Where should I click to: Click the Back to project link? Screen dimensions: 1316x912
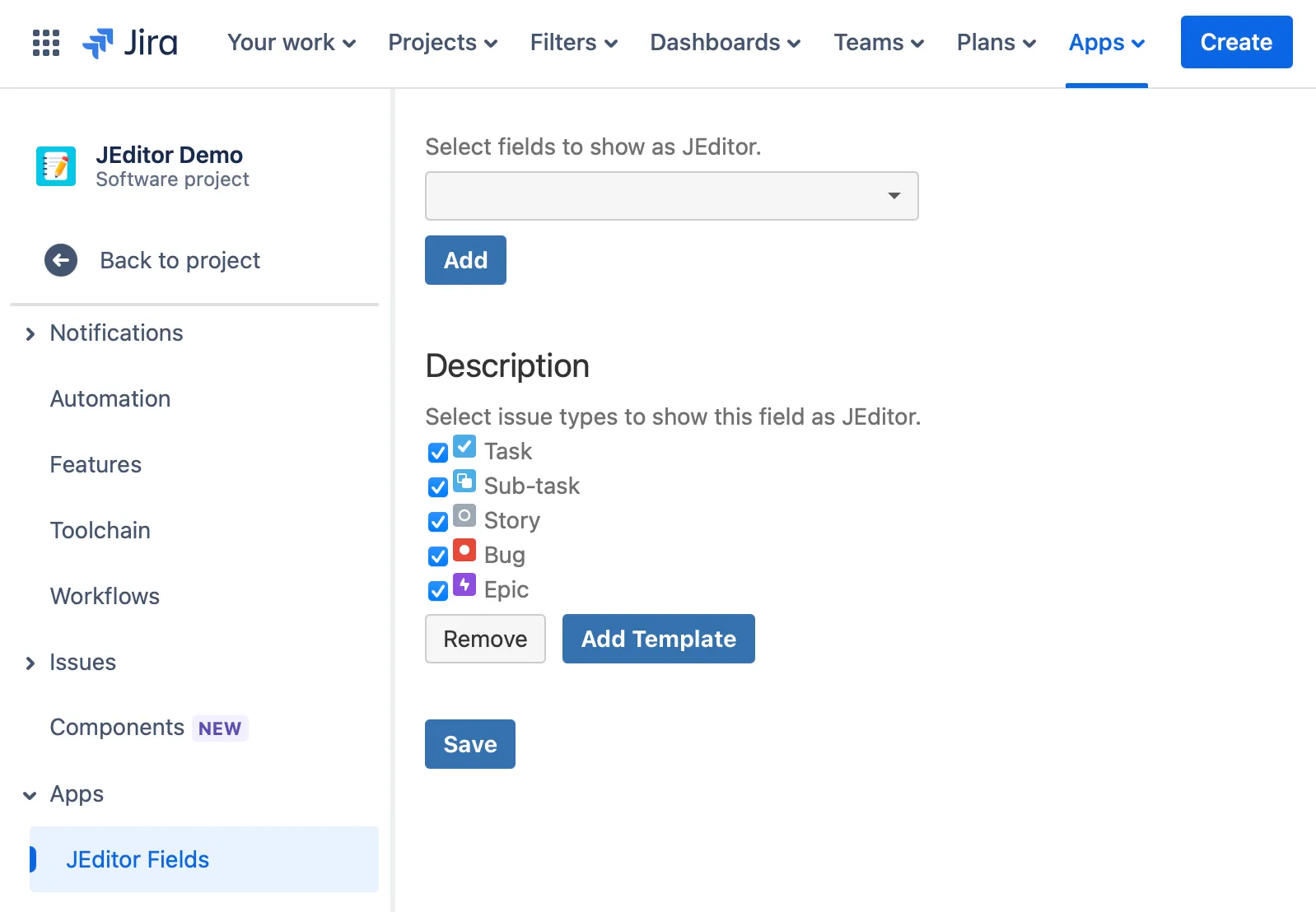click(x=180, y=260)
